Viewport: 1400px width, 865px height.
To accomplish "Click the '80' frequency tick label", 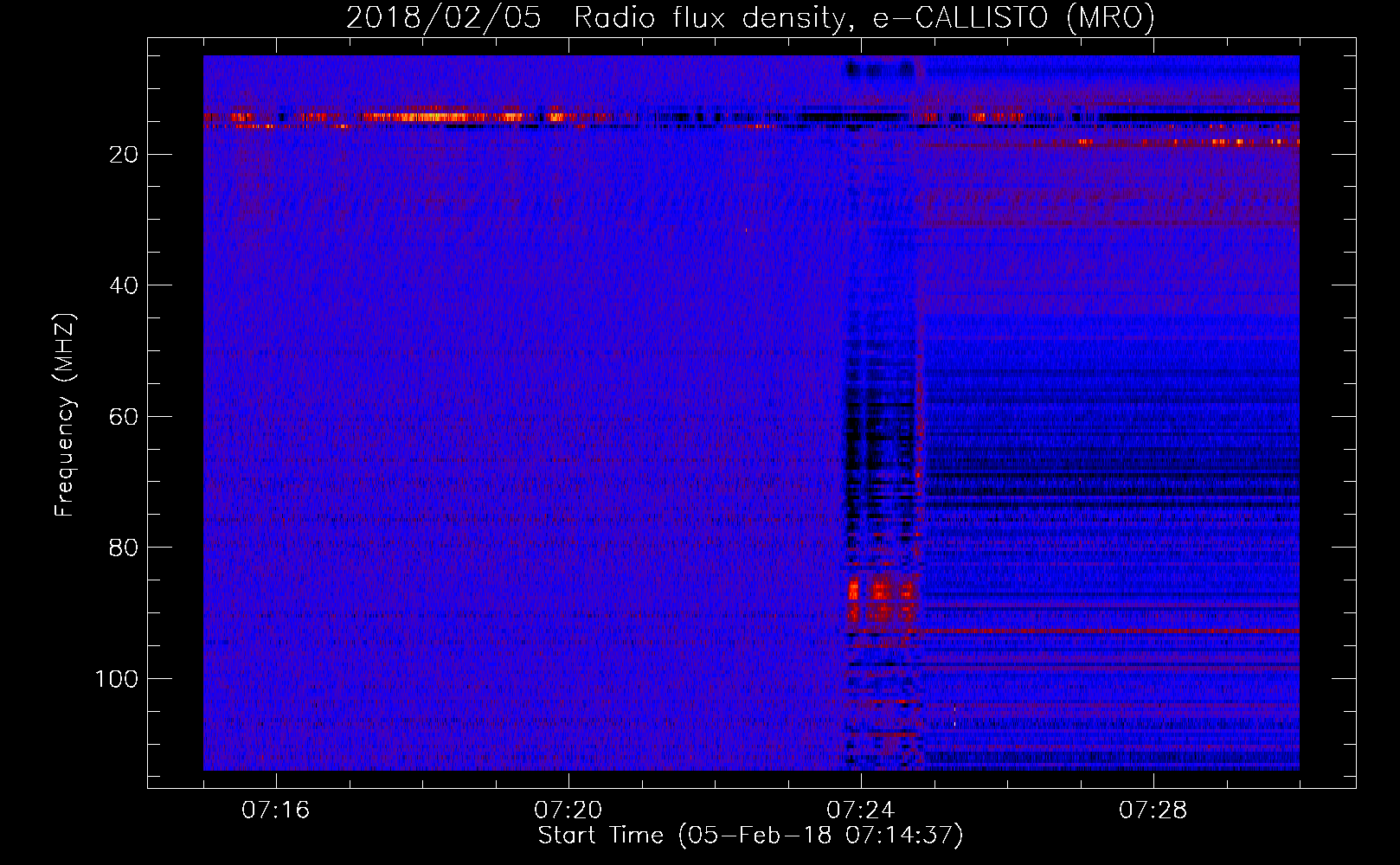I will [x=125, y=548].
